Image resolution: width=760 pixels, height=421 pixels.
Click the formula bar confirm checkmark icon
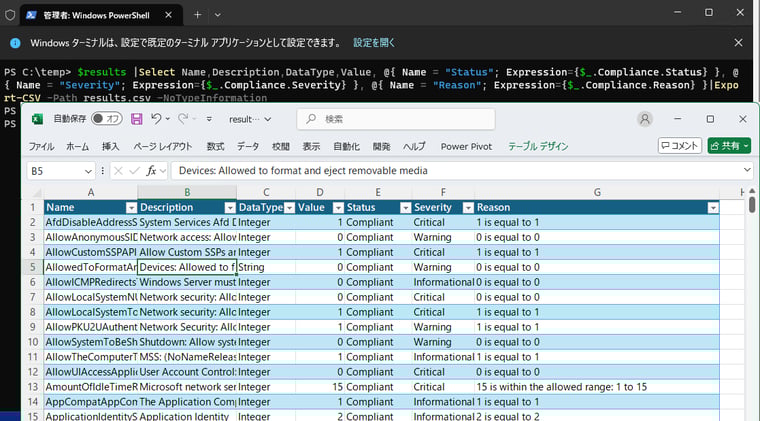coord(134,171)
